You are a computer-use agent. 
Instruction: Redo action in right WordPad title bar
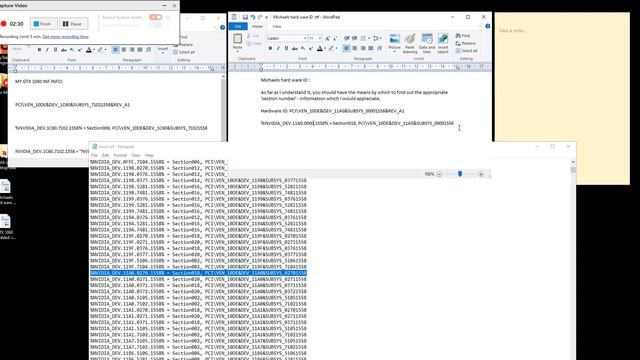[x=260, y=17]
